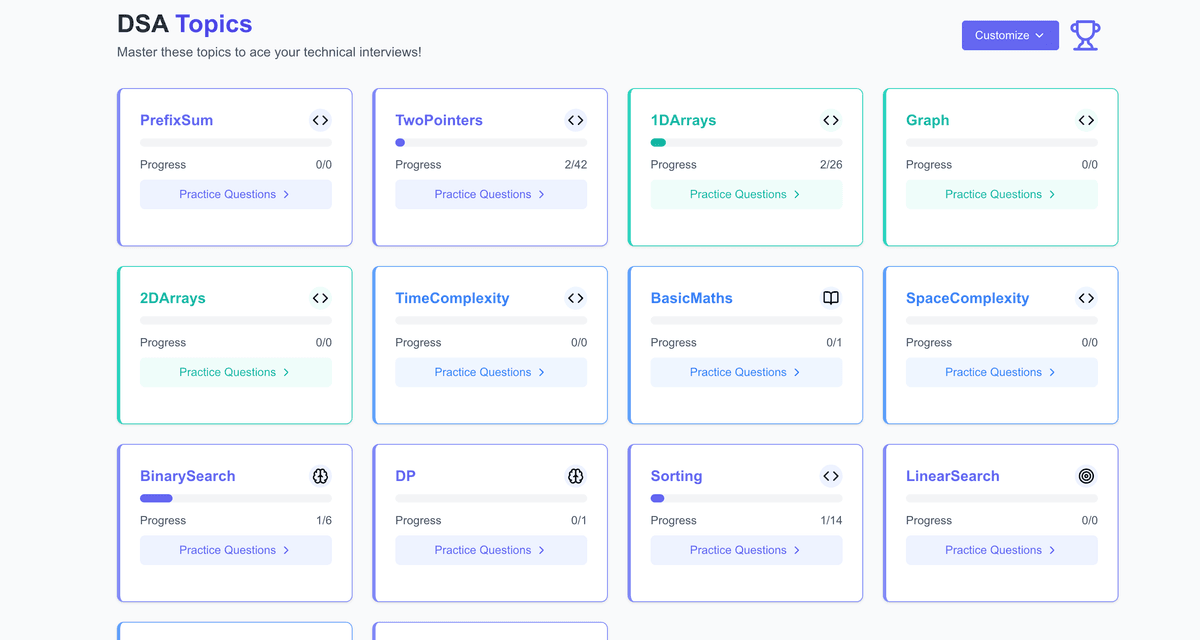Click the BinarySearch topic title

pos(188,476)
